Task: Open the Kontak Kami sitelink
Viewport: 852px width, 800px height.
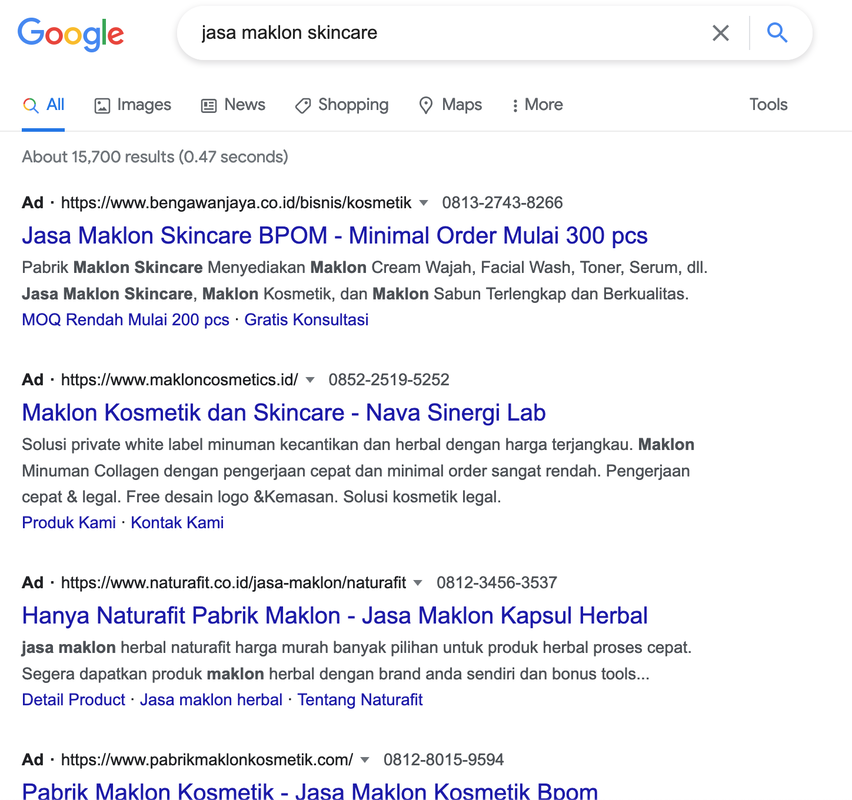Action: [177, 523]
